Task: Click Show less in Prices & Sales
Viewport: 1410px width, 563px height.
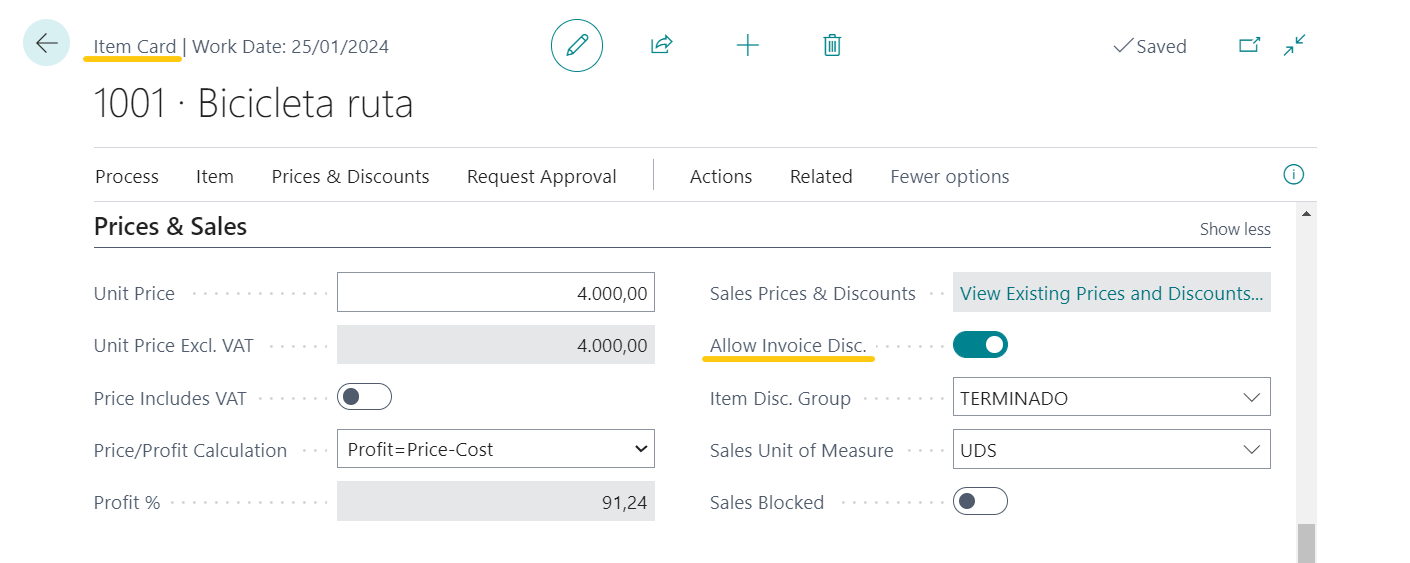Action: (x=1235, y=229)
